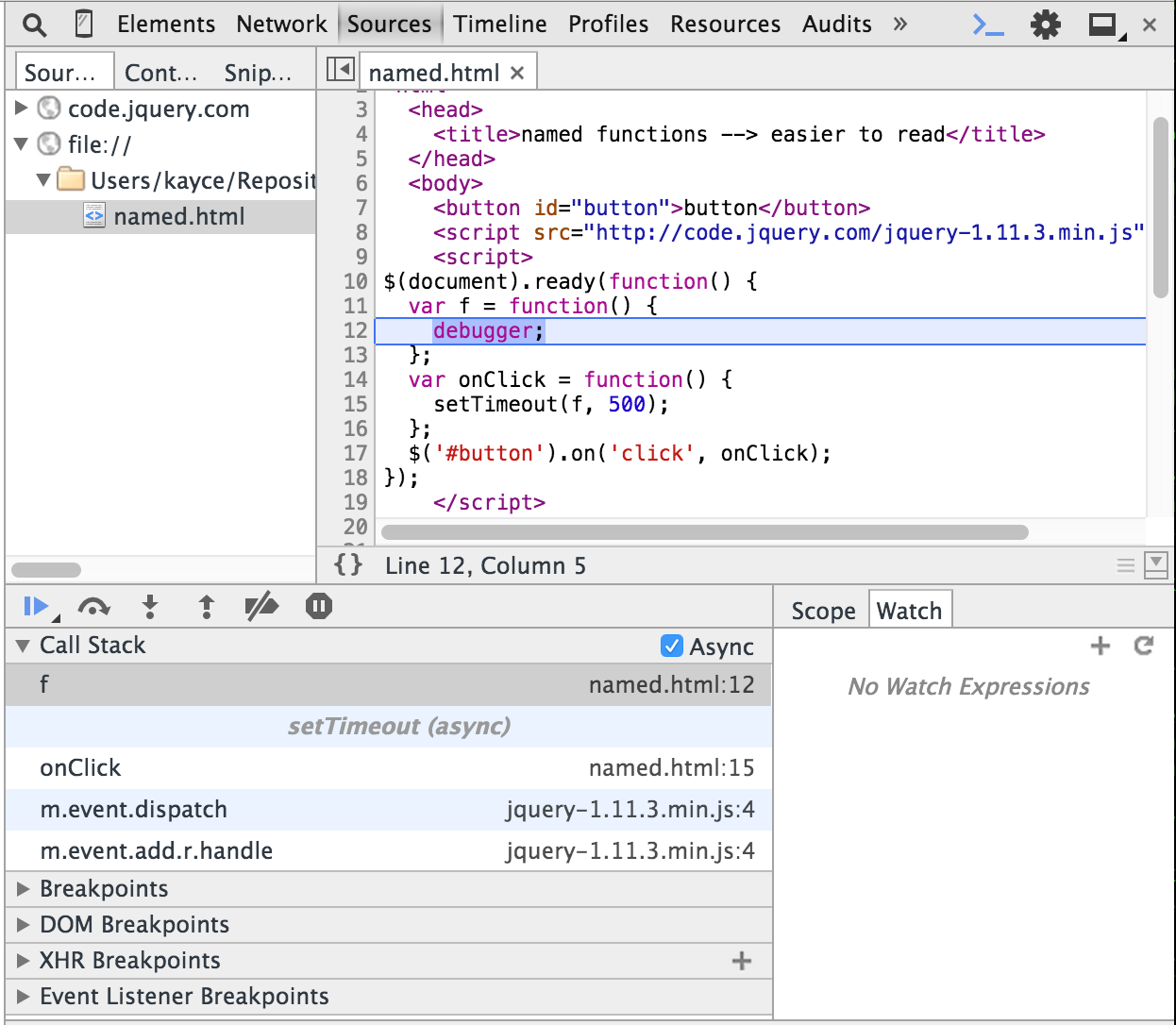Click named.html:12 source link
Image resolution: width=1176 pixels, height=1025 pixels.
click(x=672, y=685)
